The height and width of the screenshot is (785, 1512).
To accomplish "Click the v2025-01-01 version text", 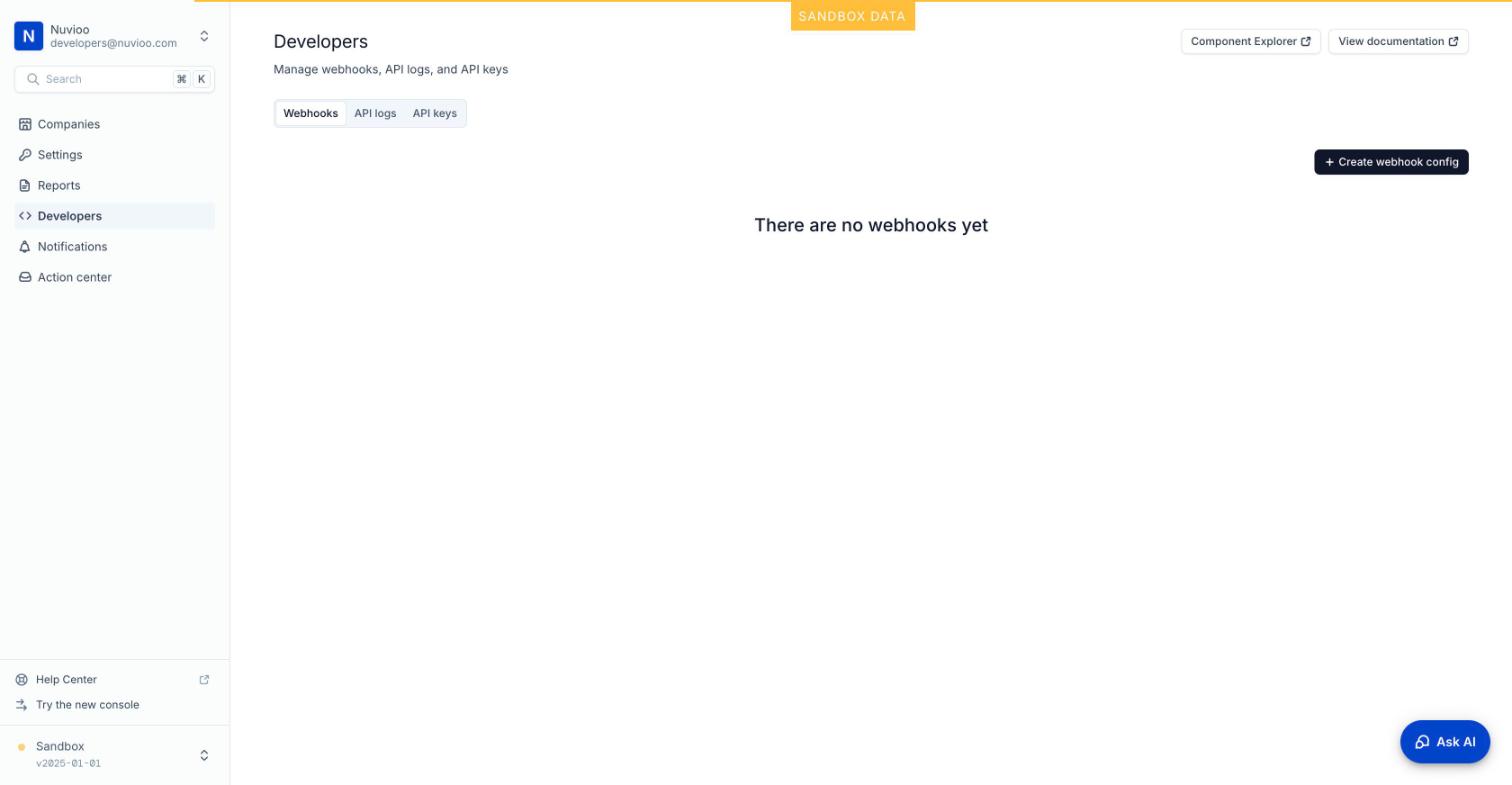I will coord(68,764).
